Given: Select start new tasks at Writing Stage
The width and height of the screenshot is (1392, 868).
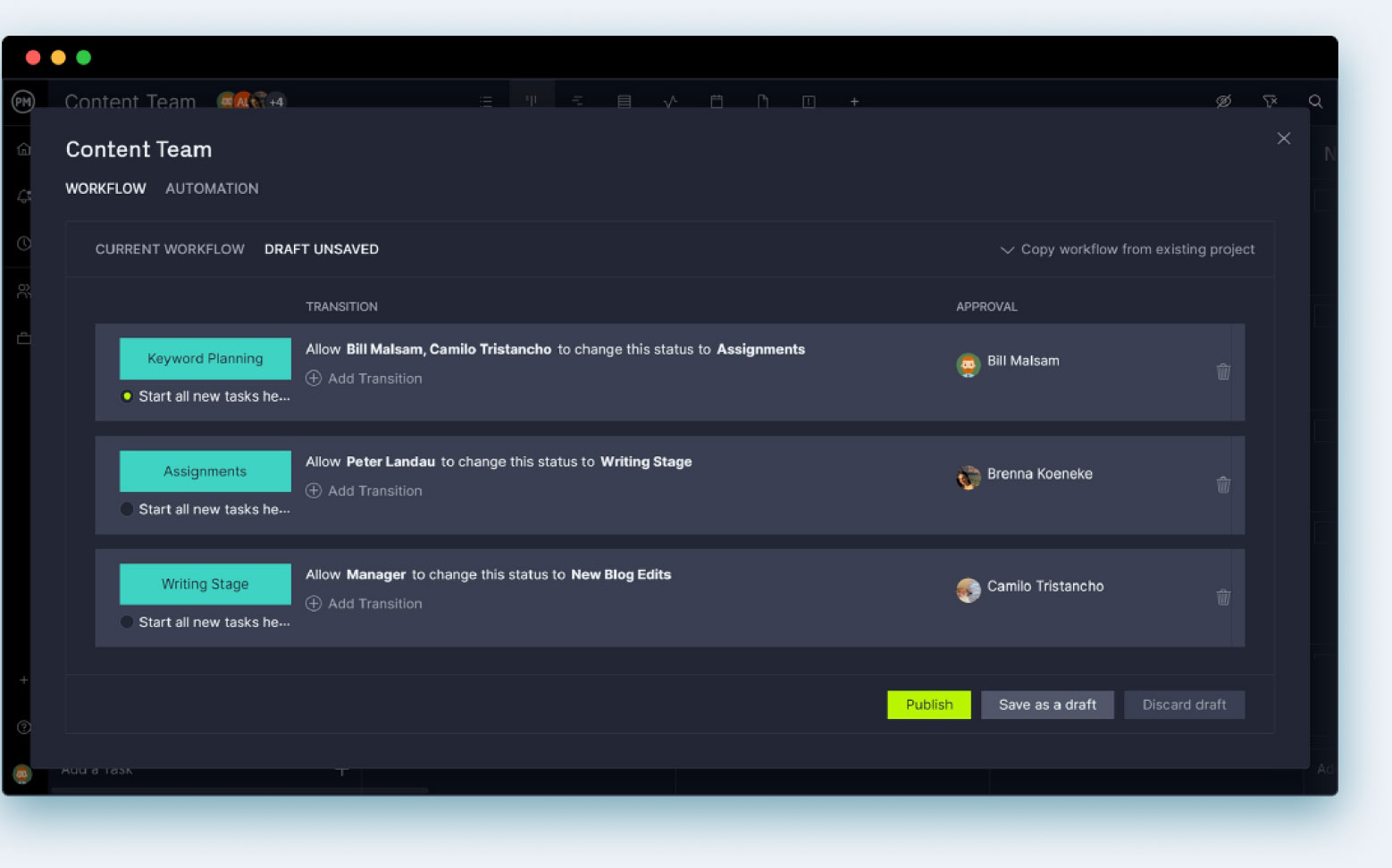Looking at the screenshot, I should click(x=127, y=622).
